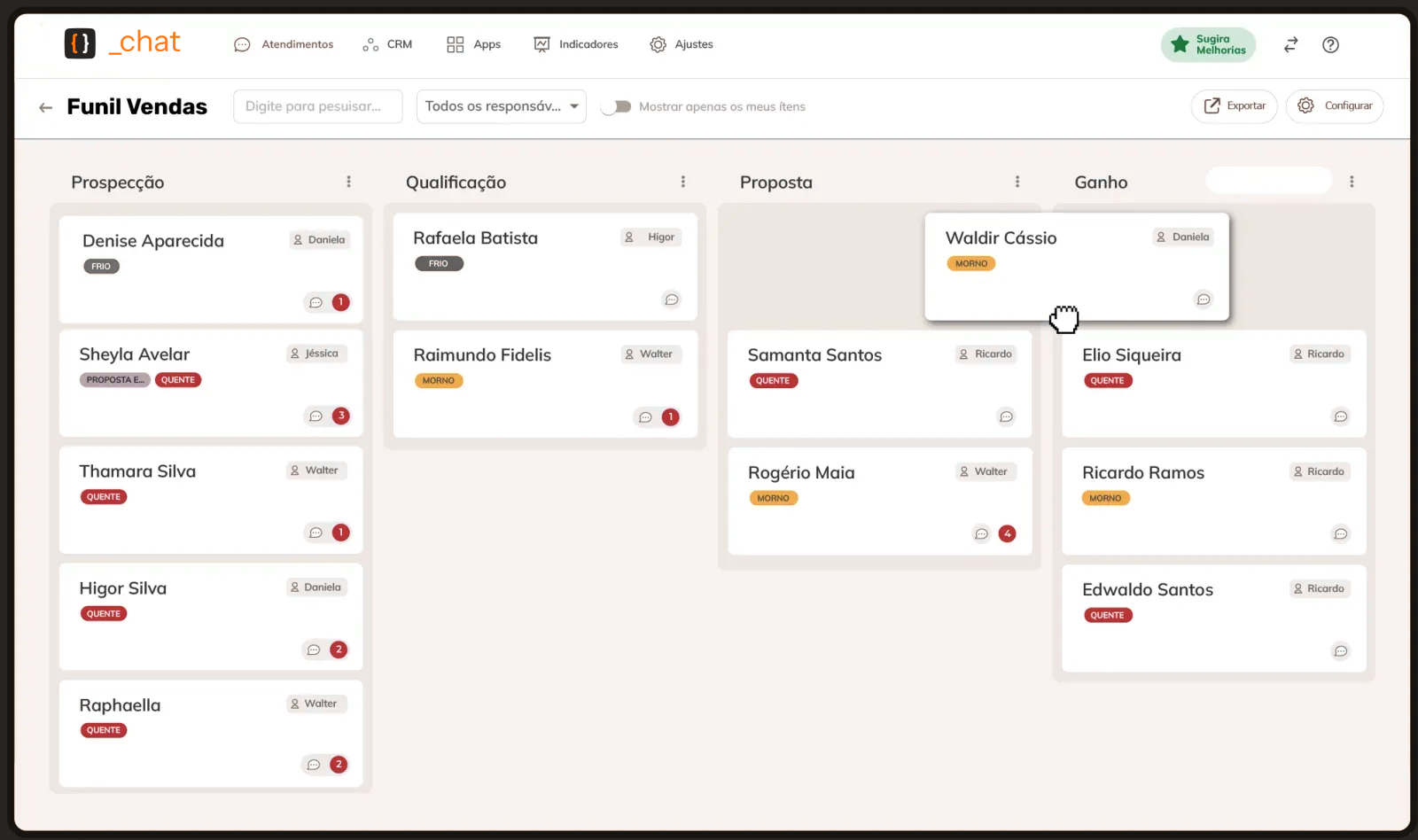Go back using the left arrow
The height and width of the screenshot is (840, 1418).
[x=45, y=107]
